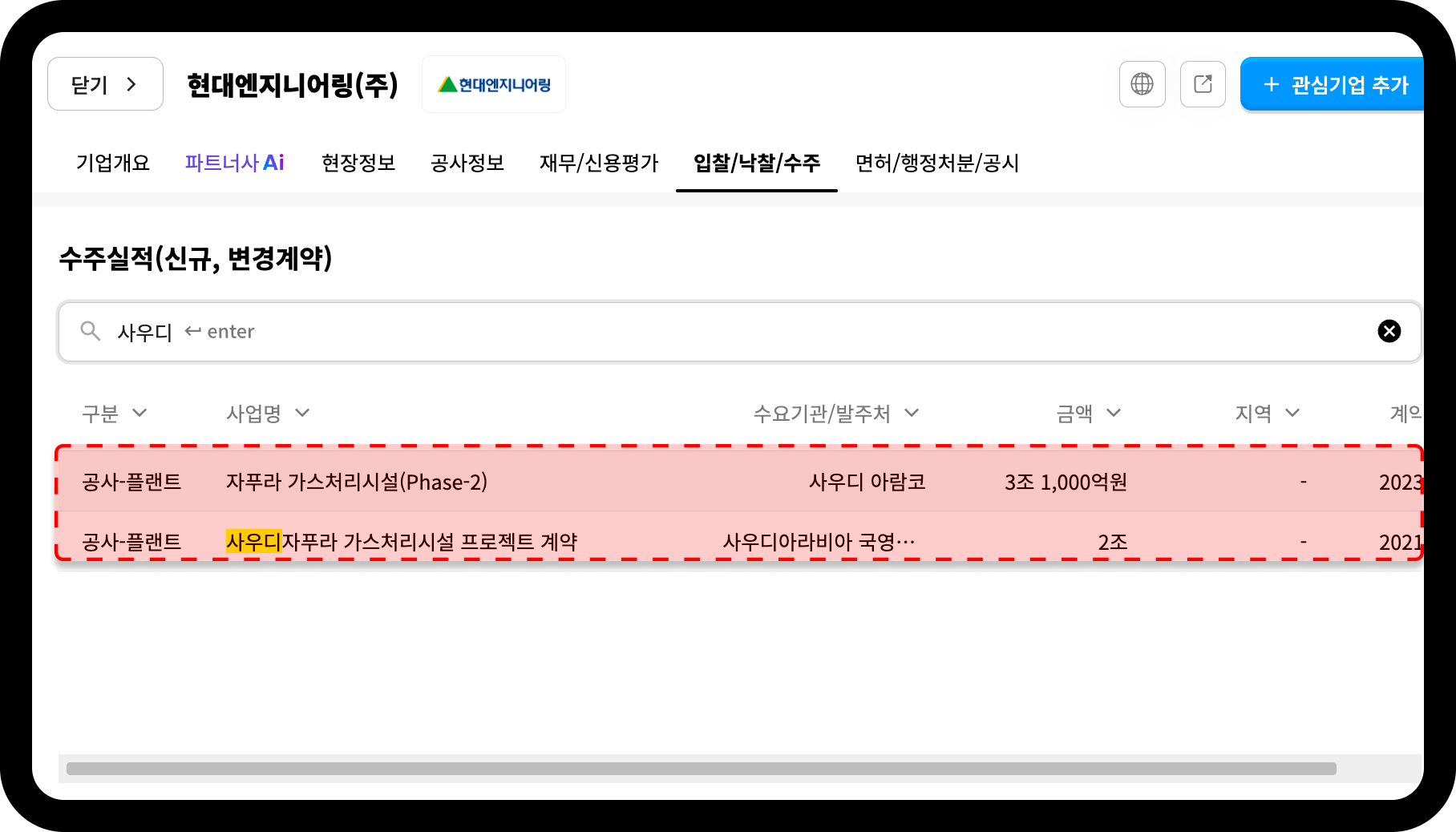The image size is (1456, 832).
Task: Click the 2조 amount cell
Action: click(1112, 542)
